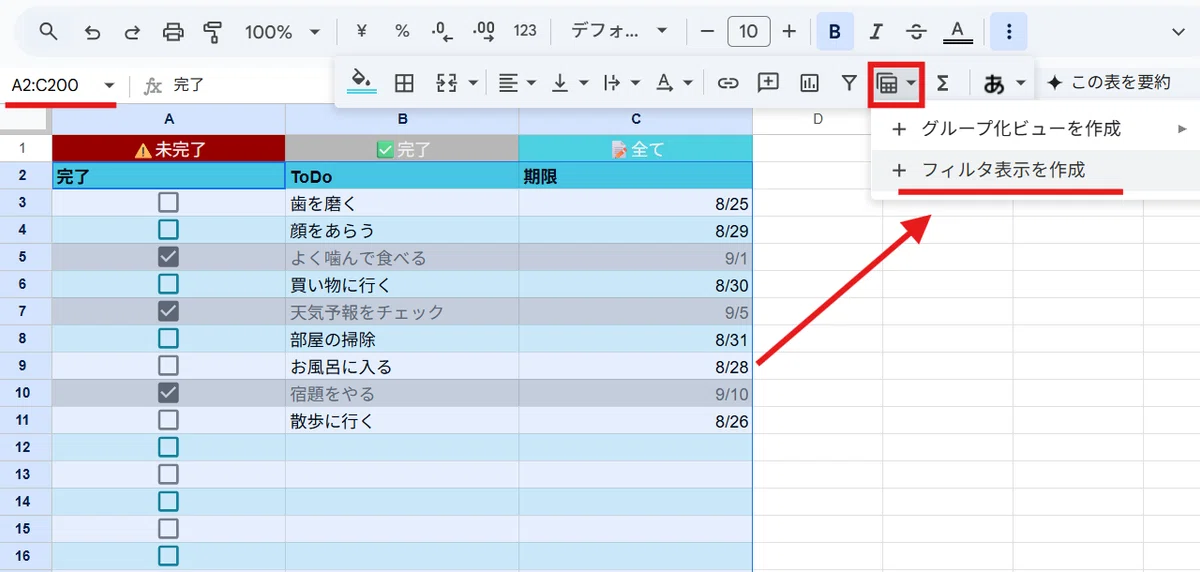Check the お風呂に入る checkbox

pos(168,365)
